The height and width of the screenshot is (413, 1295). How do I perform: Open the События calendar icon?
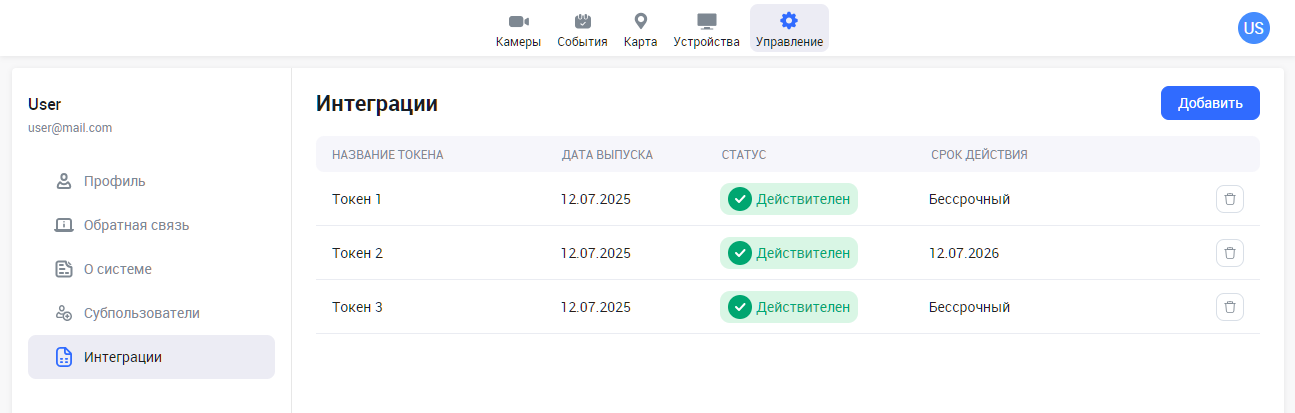pyautogui.click(x=582, y=21)
